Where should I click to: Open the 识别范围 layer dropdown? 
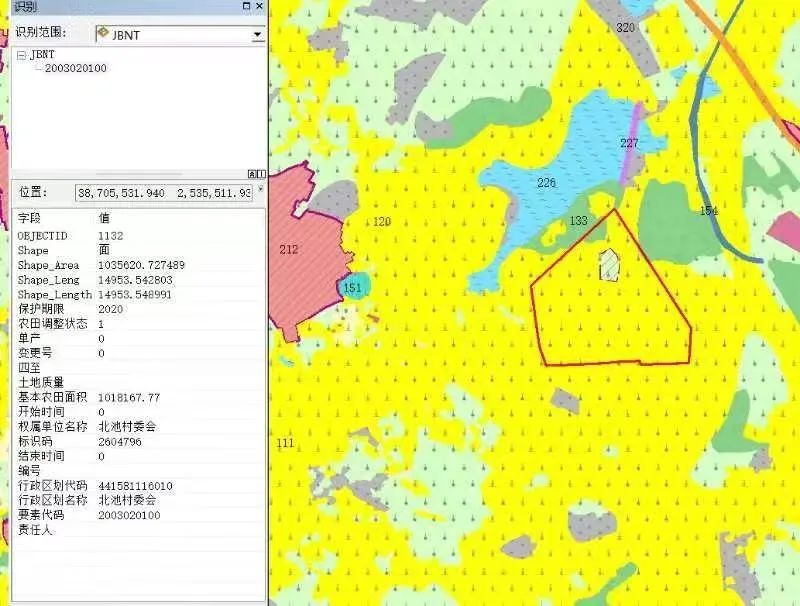[x=257, y=35]
